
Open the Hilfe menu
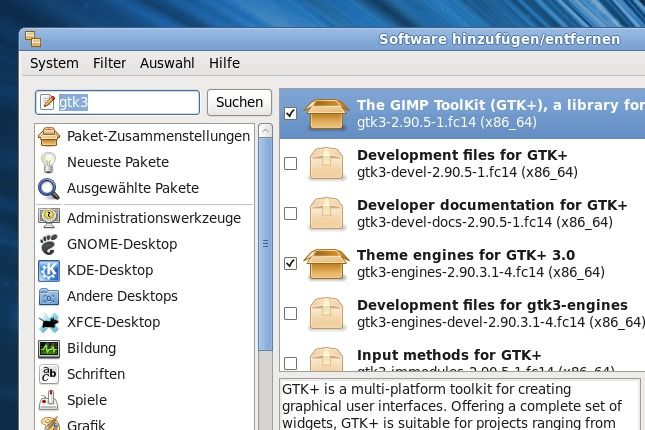[x=224, y=63]
